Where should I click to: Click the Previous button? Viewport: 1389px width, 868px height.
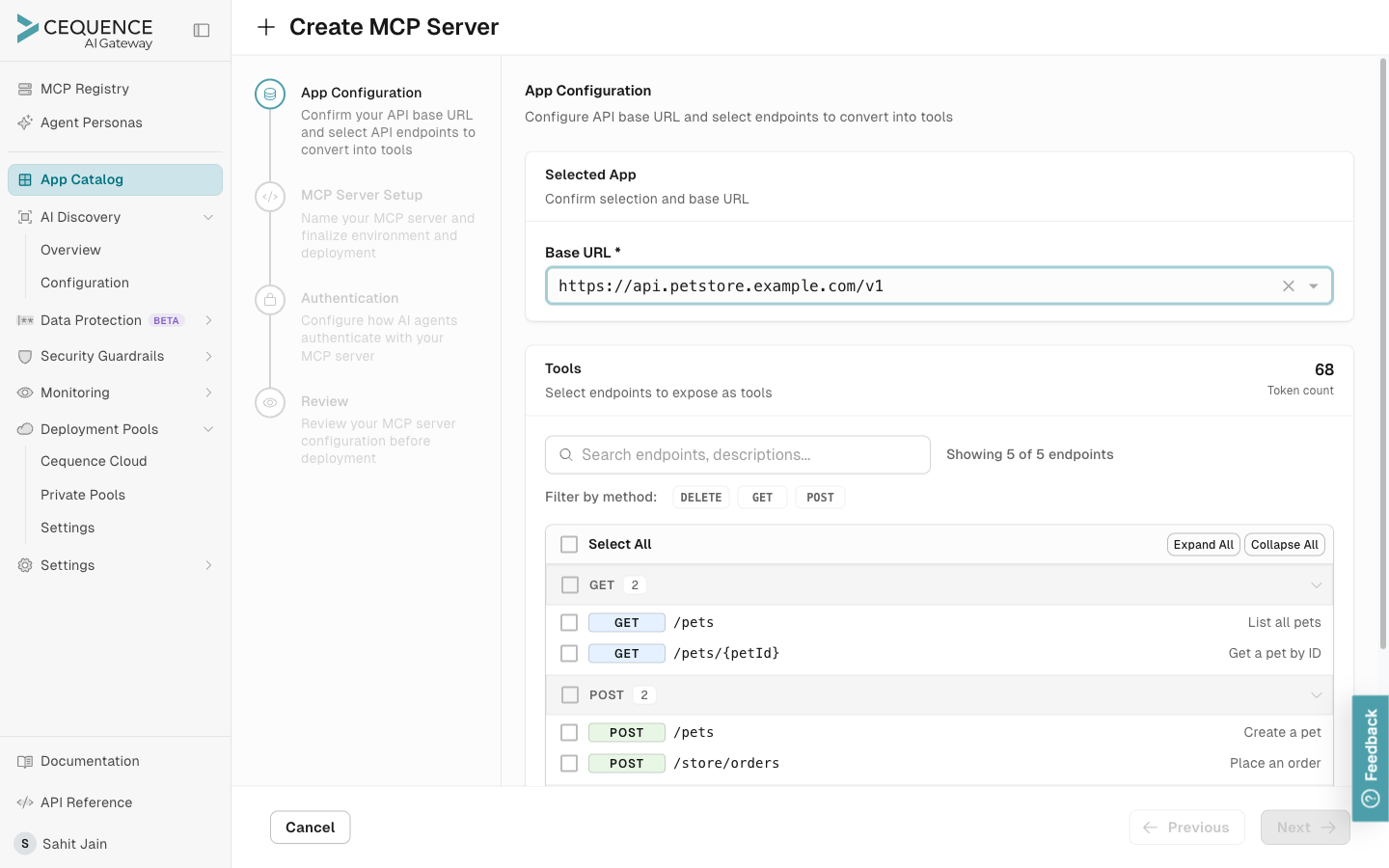pos(1186,827)
